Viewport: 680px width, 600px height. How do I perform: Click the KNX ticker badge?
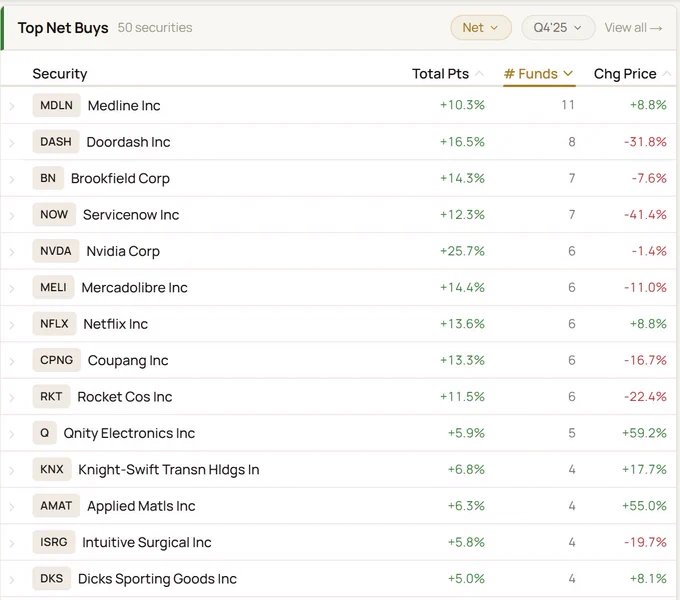52,470
